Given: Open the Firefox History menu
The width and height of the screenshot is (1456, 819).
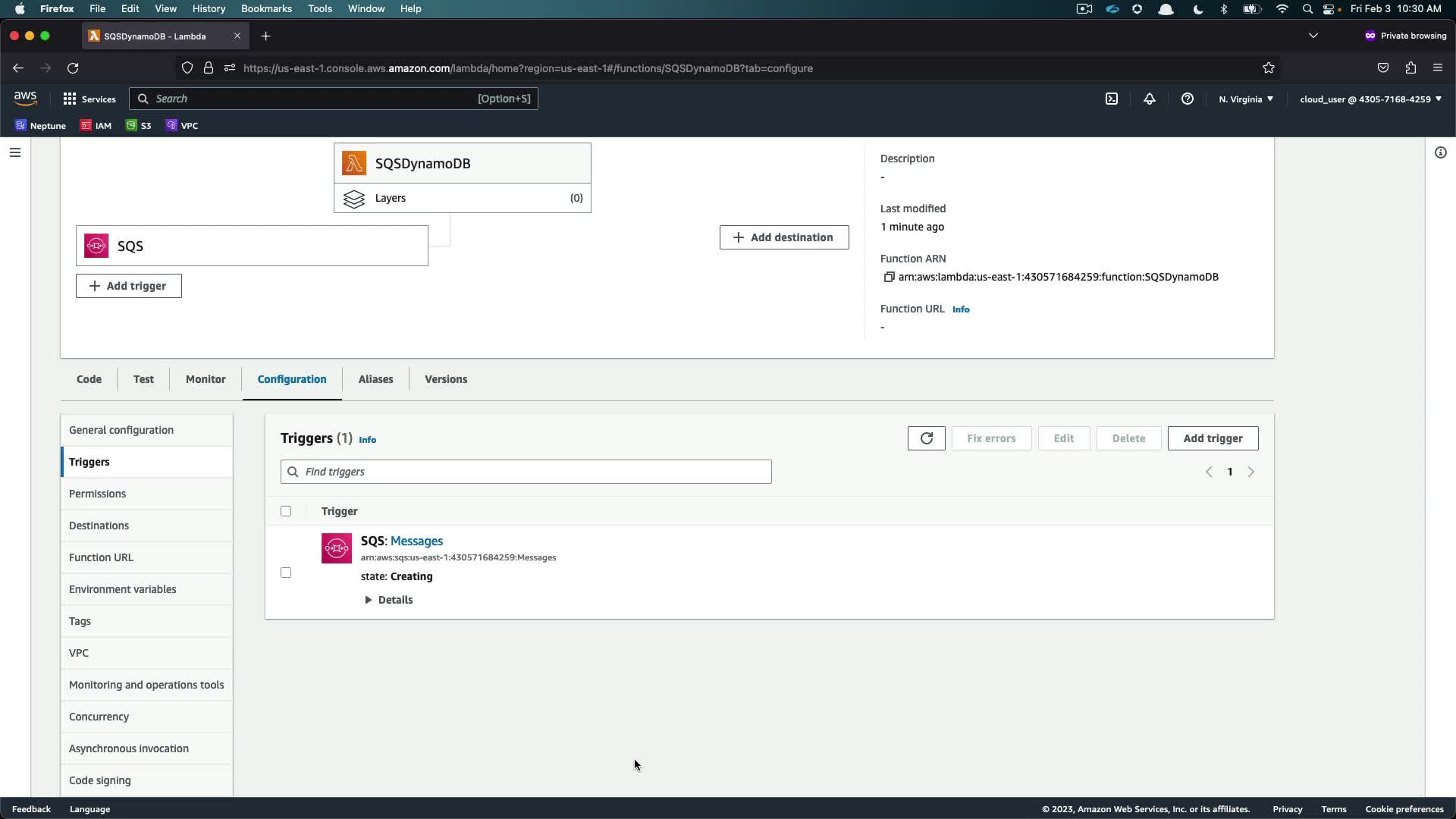Looking at the screenshot, I should (x=209, y=8).
